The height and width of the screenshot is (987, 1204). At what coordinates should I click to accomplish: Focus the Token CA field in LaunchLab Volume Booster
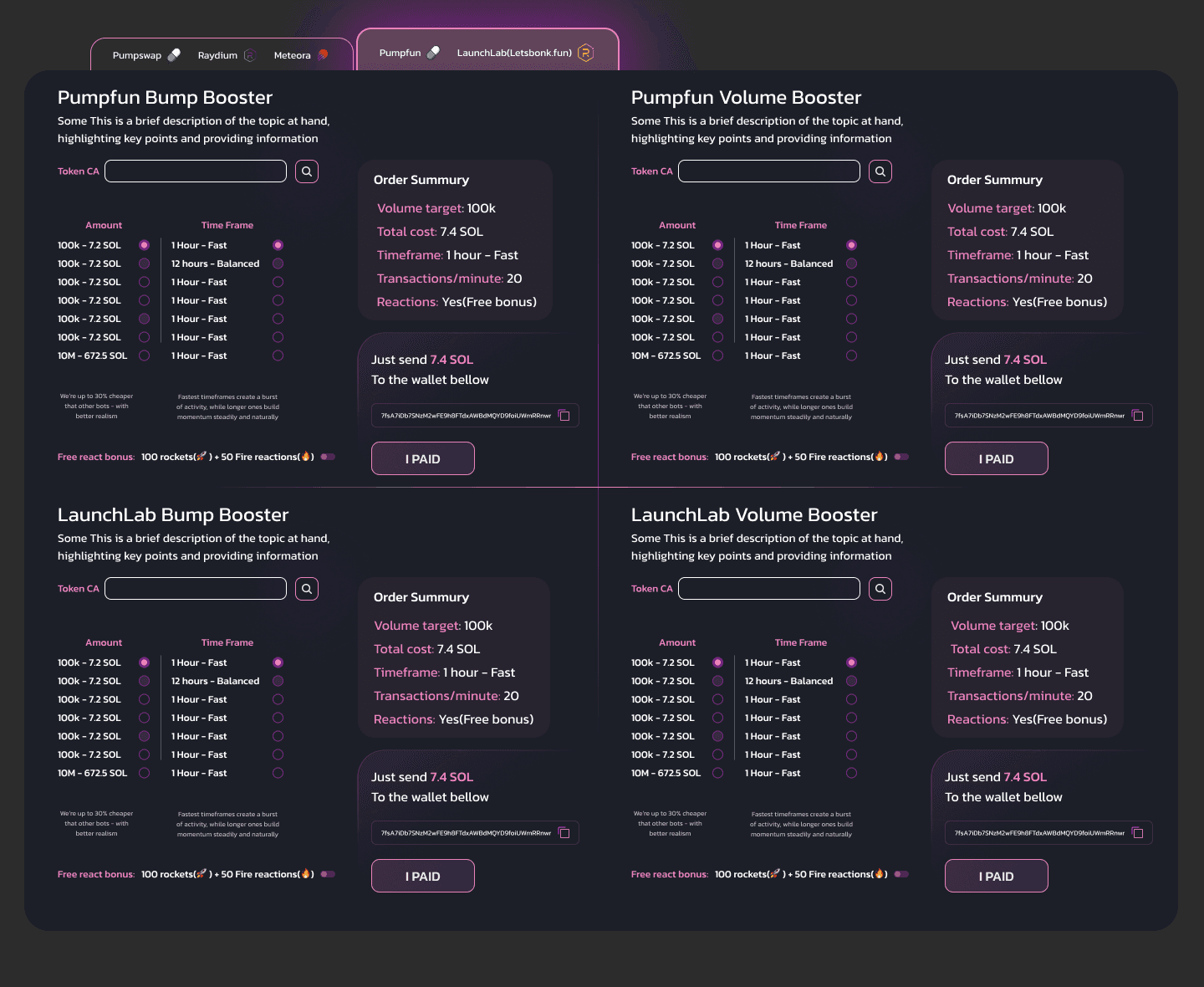pos(769,589)
